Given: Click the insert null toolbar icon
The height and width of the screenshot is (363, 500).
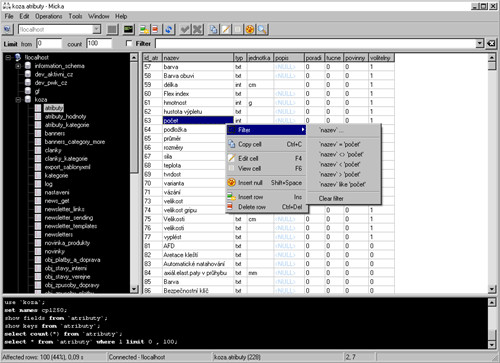Looking at the screenshot, I should click(x=250, y=29).
